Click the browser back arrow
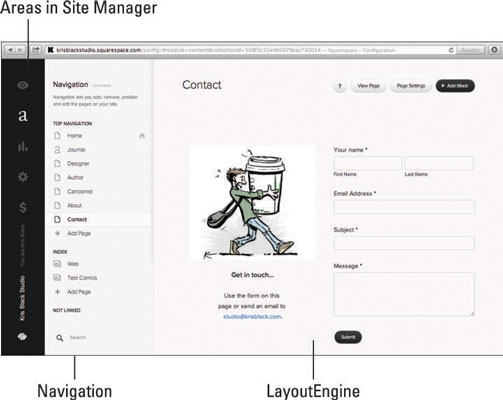The height and width of the screenshot is (400, 503). point(10,50)
